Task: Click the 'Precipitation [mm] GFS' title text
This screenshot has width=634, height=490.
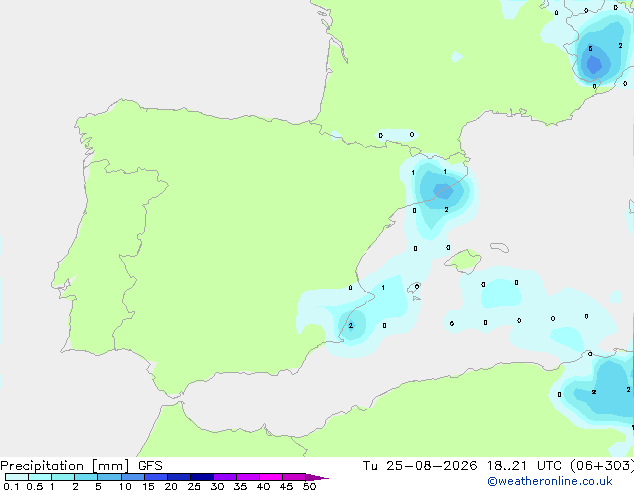Action: point(81,466)
